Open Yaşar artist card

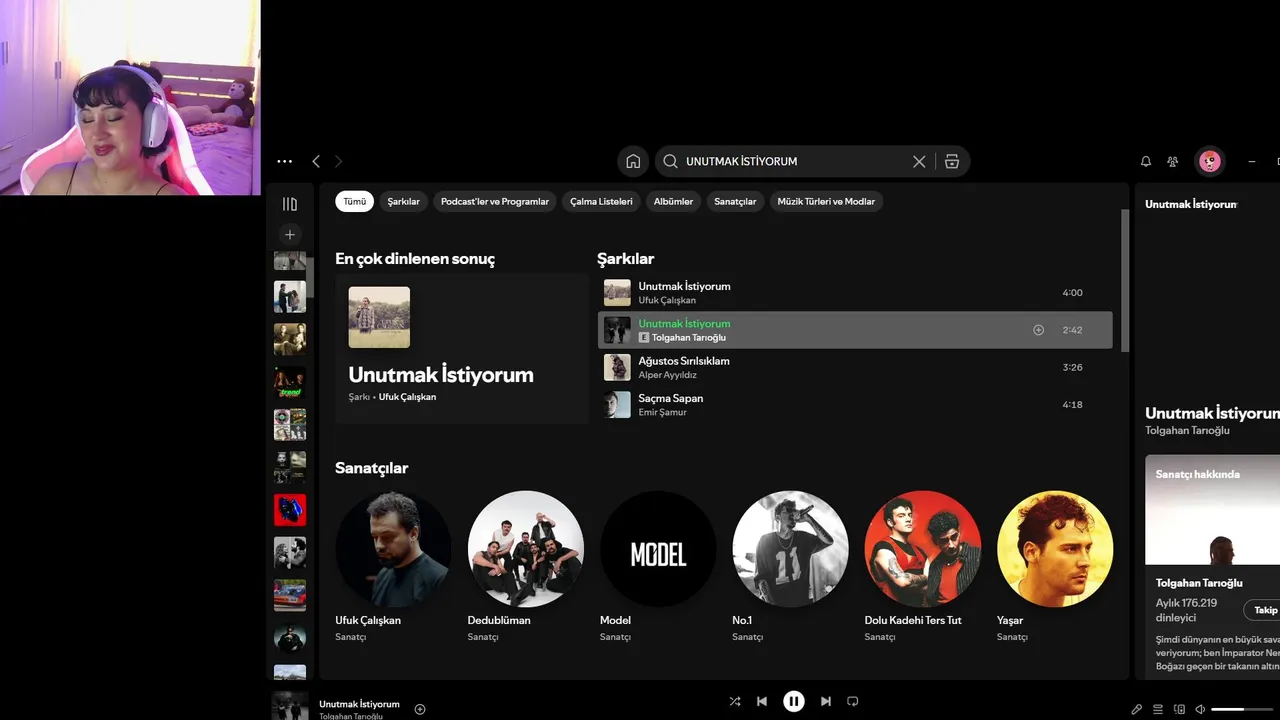(x=1055, y=566)
